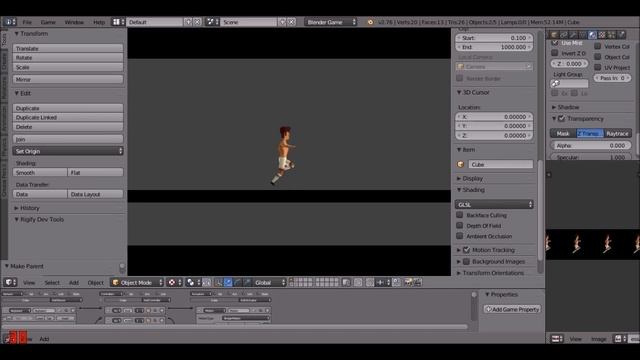Screen dimensions: 640x360
Task: Open the Object properties tab icon
Action: click(x=554, y=35)
